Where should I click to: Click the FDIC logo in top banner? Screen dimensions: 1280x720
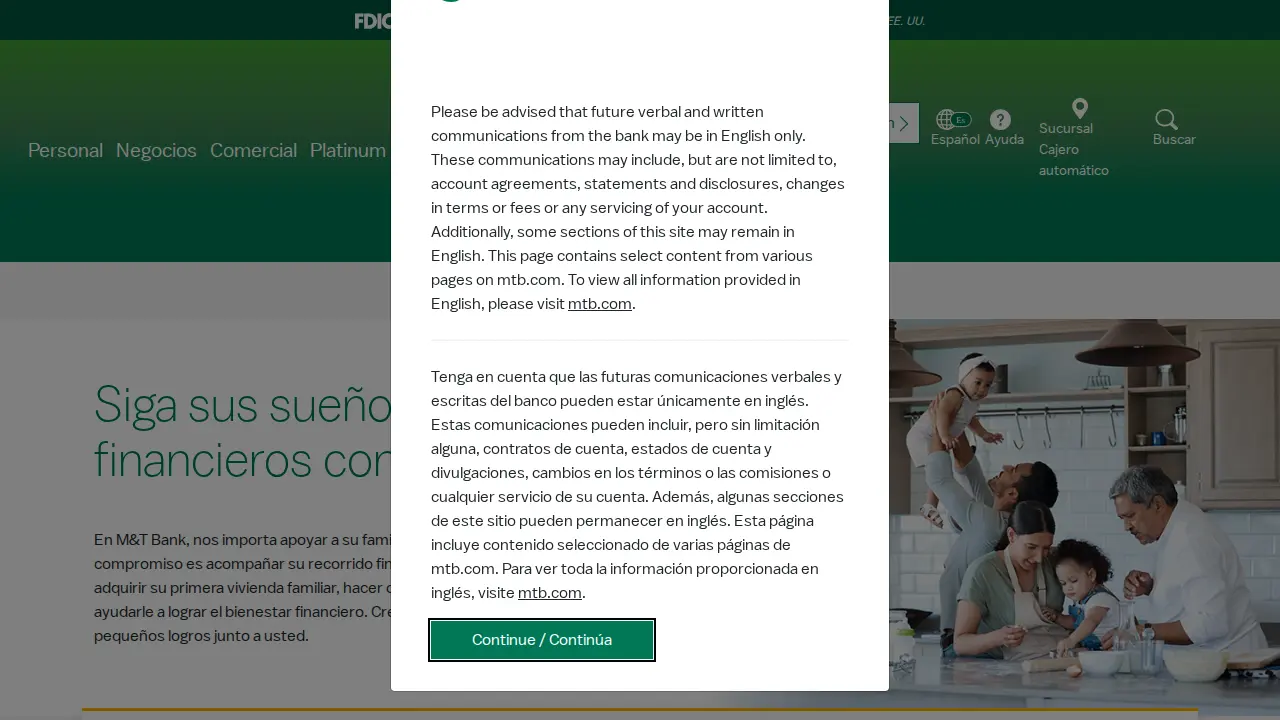point(373,21)
